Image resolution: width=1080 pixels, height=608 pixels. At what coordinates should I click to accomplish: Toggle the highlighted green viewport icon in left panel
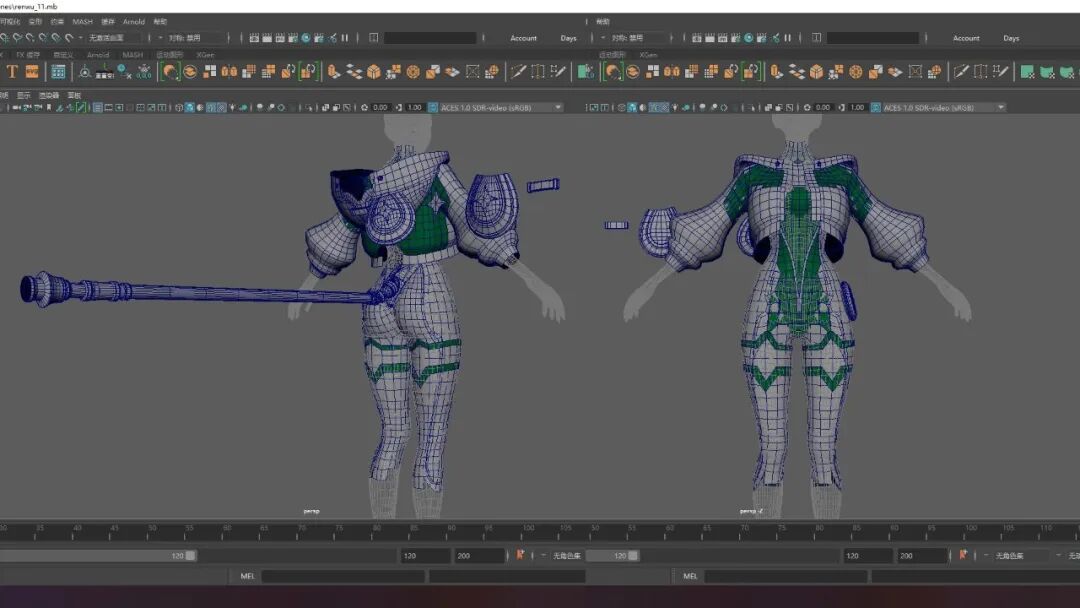[x=81, y=107]
